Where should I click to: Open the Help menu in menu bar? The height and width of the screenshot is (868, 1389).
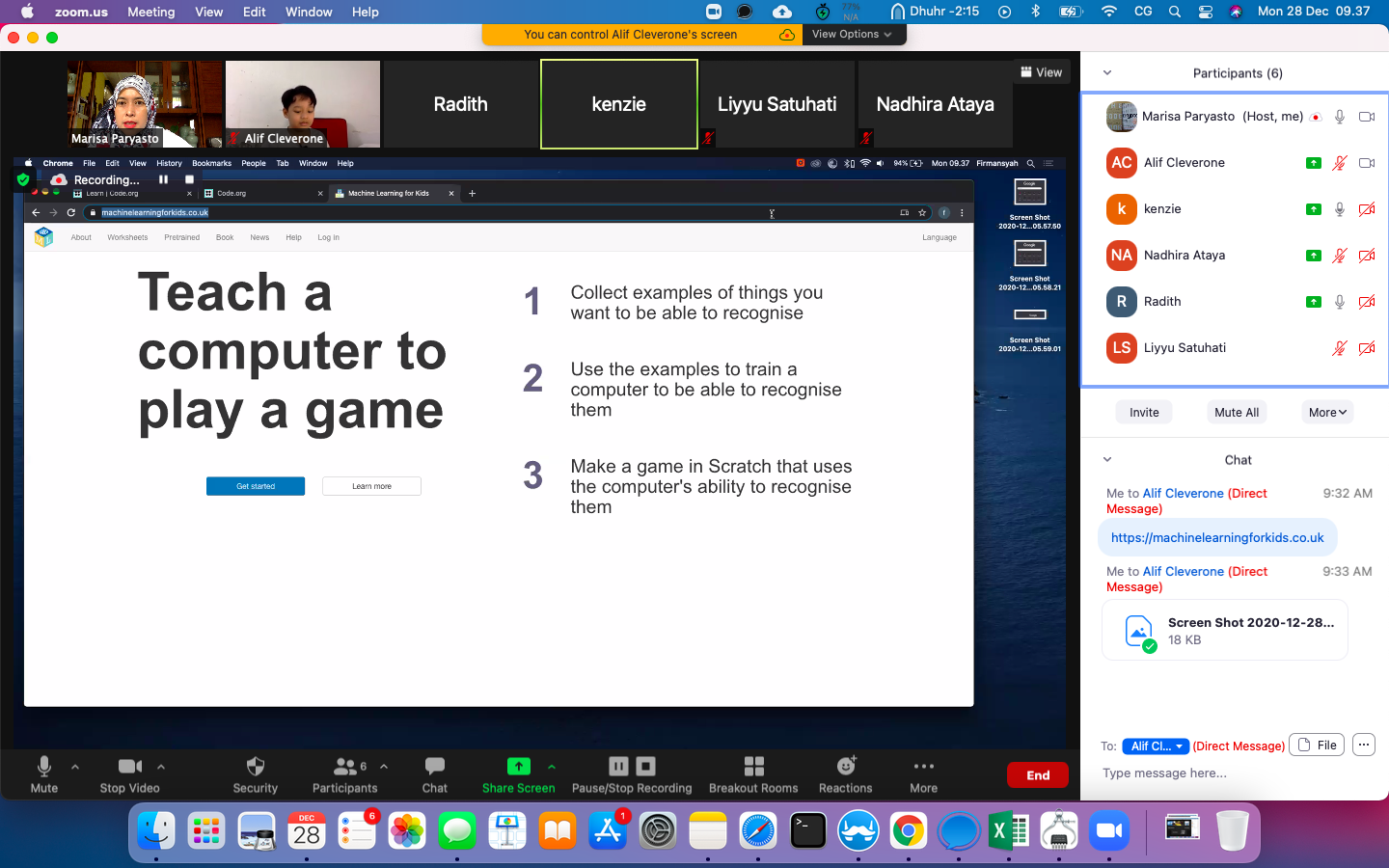[x=365, y=12]
